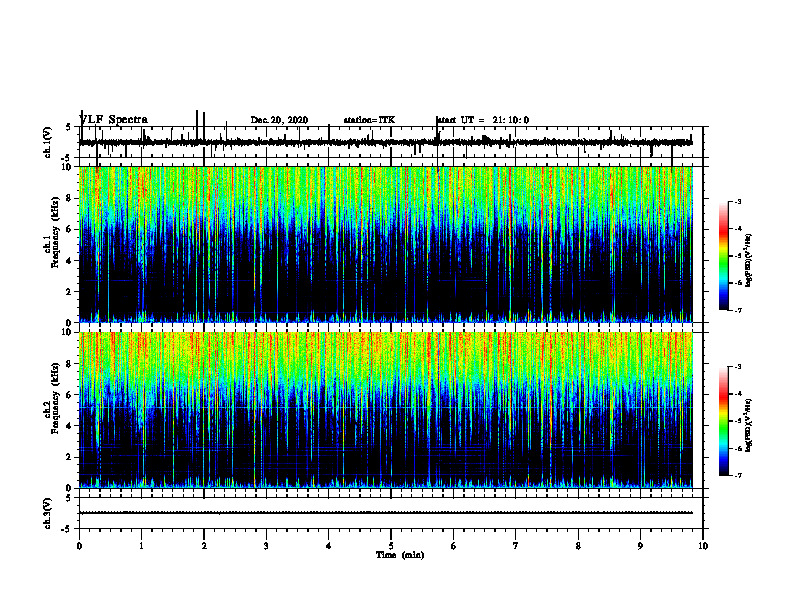The image size is (792, 612).
Task: Click the ch.2 spectrogram color scale bar
Action: pos(724,421)
